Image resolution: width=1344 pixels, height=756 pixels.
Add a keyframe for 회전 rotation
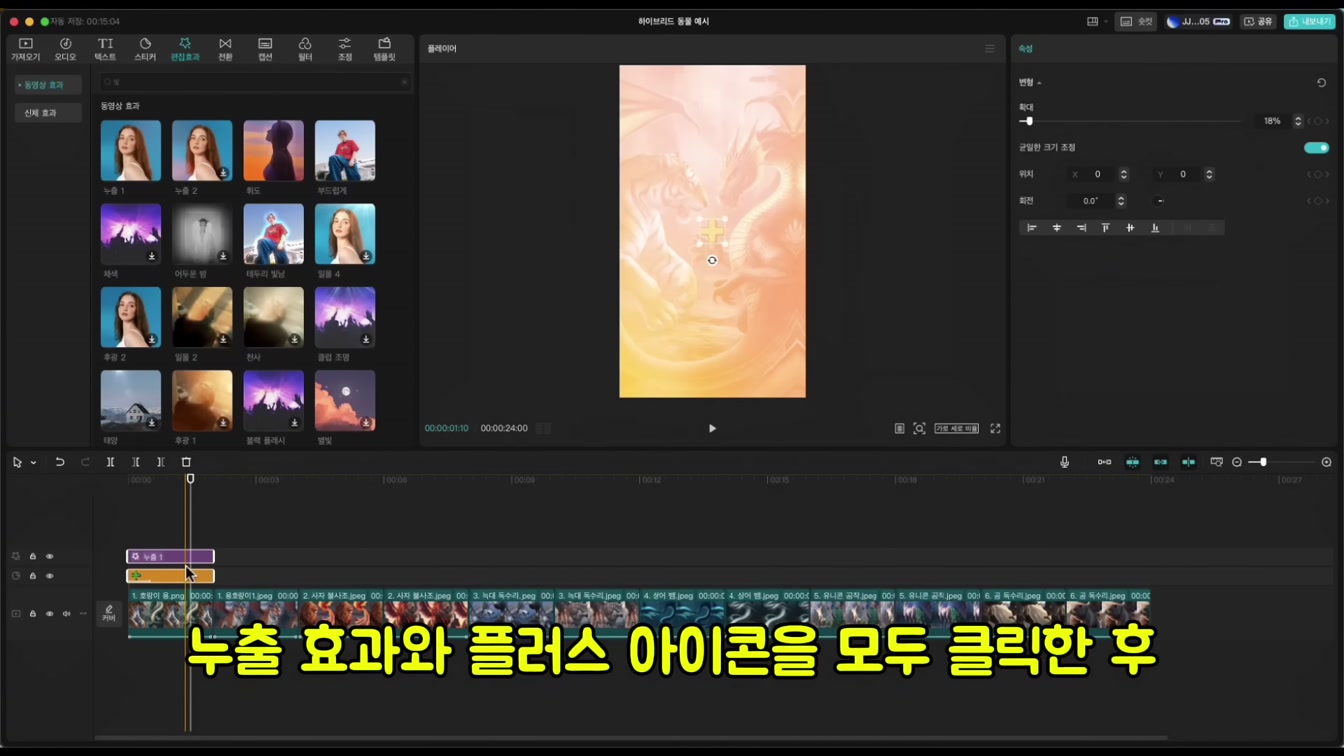coord(1318,201)
